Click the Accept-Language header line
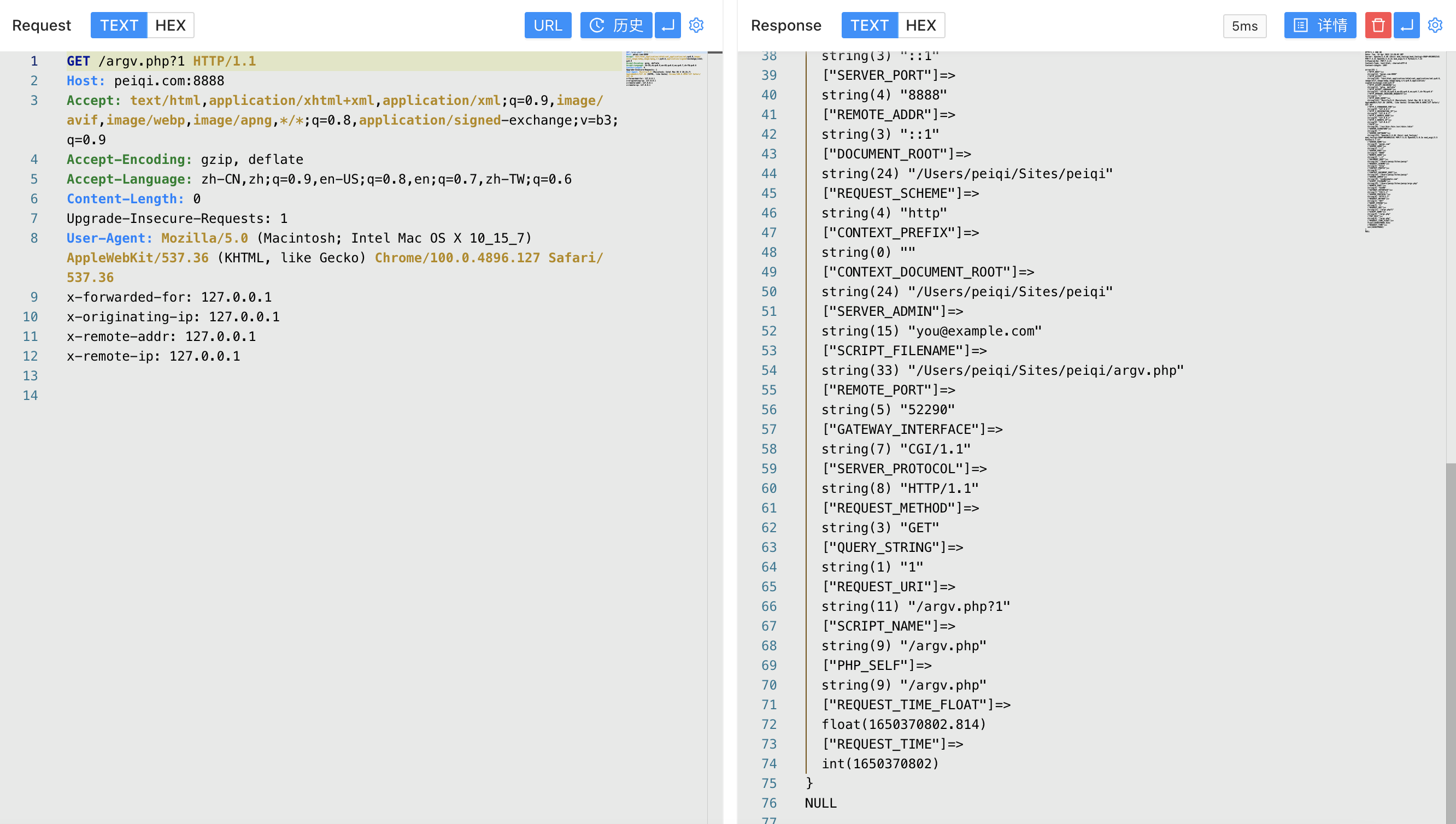This screenshot has height=824, width=1456. (x=319, y=179)
